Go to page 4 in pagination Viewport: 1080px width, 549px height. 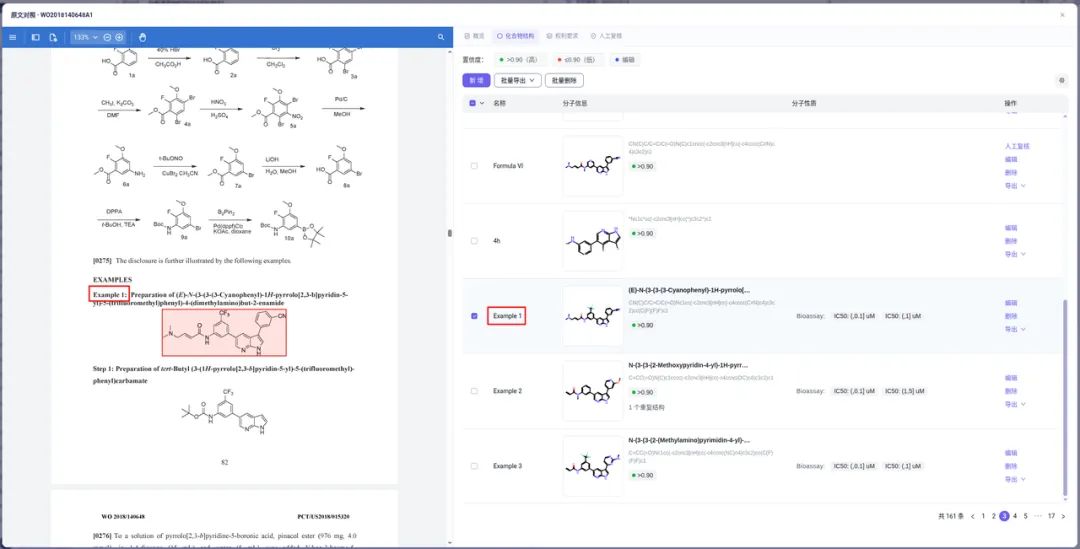(x=1015, y=516)
